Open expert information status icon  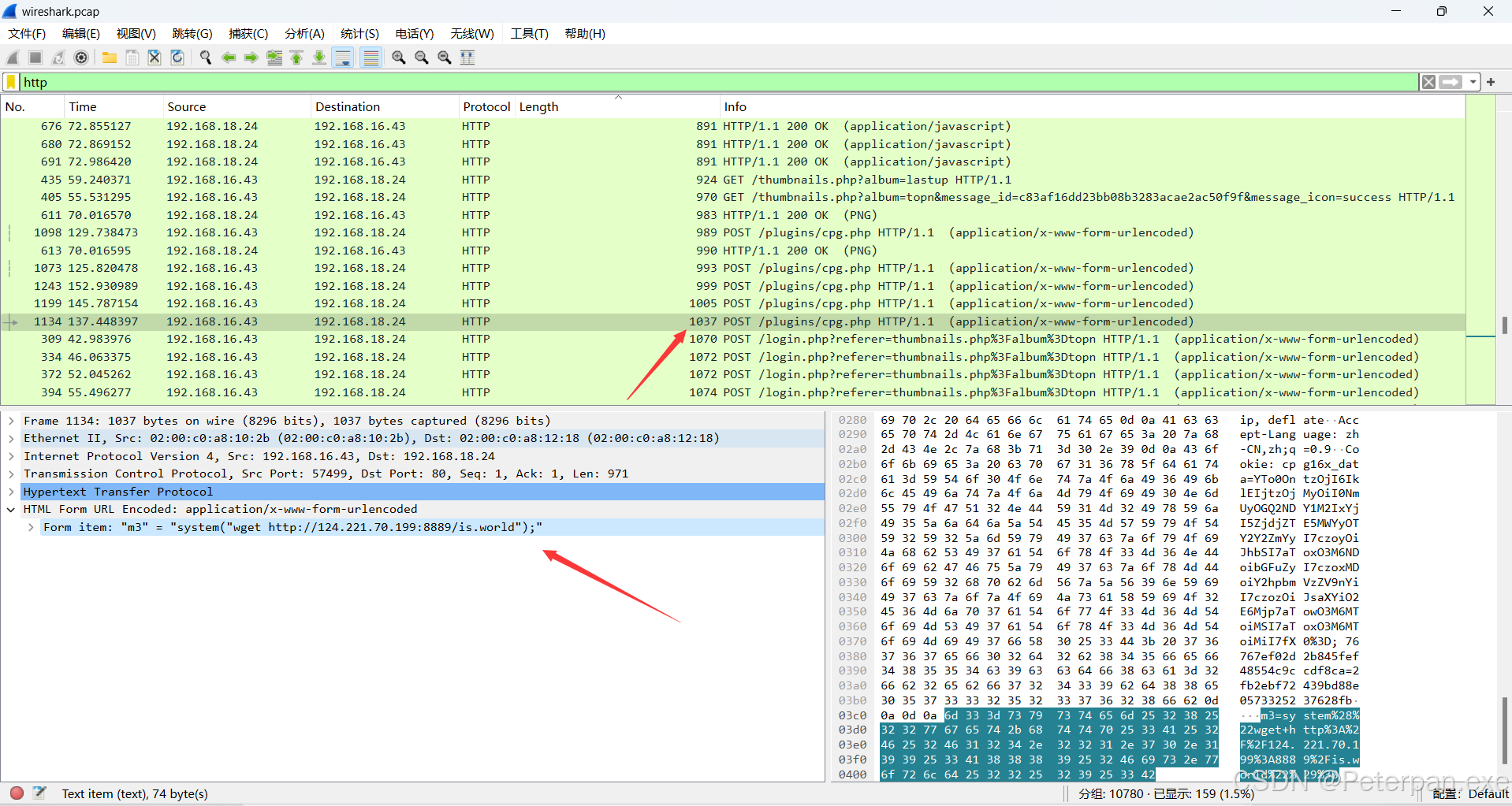[17, 793]
